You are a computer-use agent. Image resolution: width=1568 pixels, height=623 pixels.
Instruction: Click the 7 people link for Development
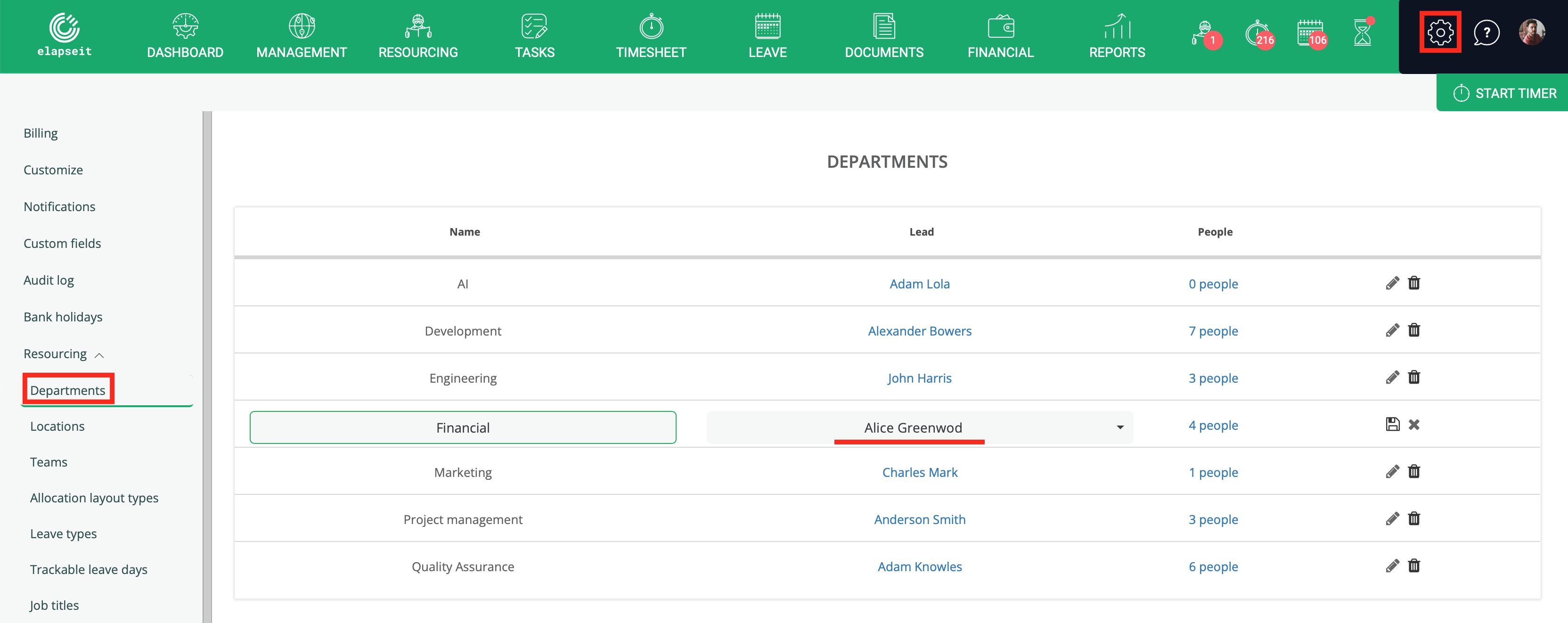point(1214,330)
